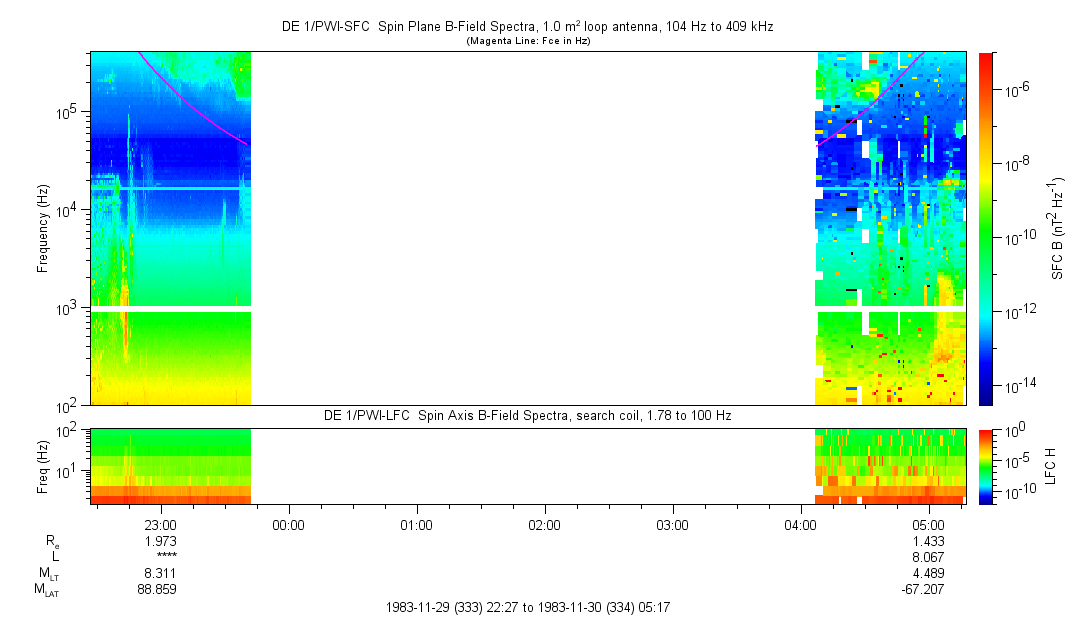Image resolution: width=1083 pixels, height=620 pixels.
Task: Click the 03:00 time axis label
Action: pyautogui.click(x=672, y=525)
